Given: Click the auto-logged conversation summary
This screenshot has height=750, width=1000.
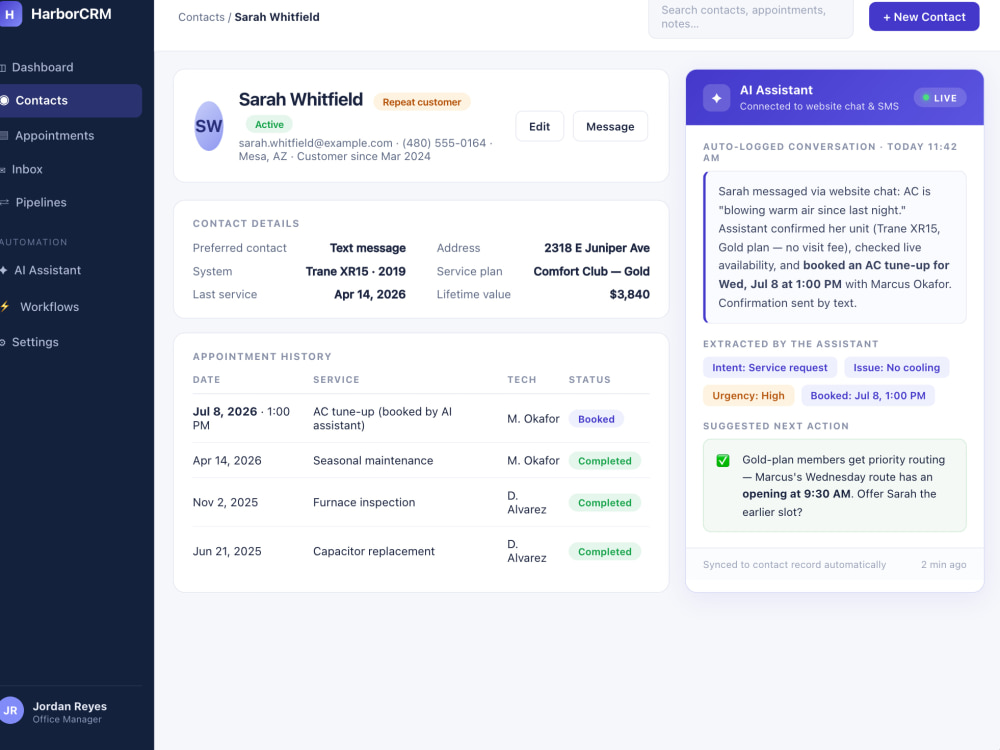Looking at the screenshot, I should 835,247.
